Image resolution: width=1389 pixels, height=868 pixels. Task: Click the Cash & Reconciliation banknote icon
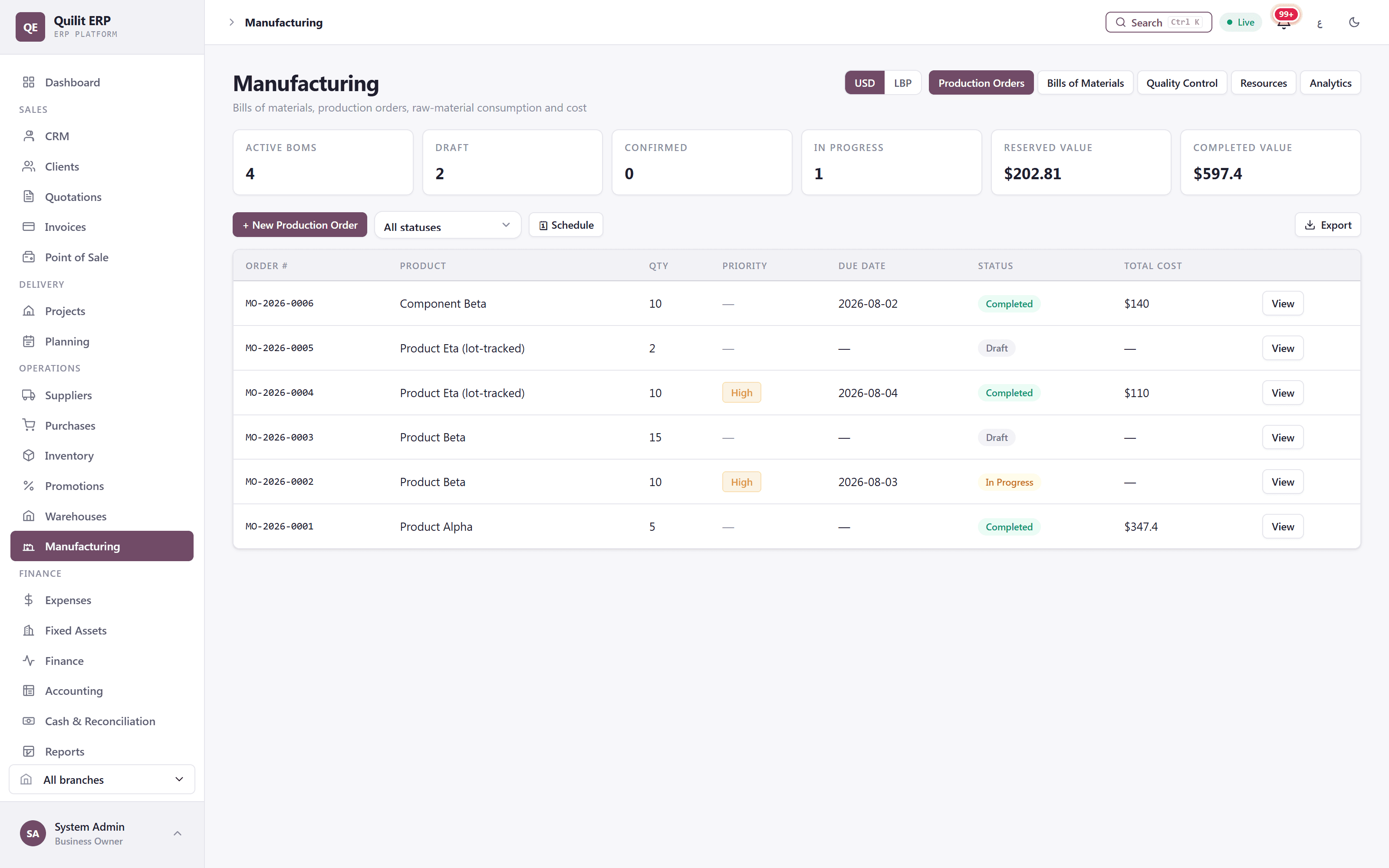pyautogui.click(x=29, y=721)
